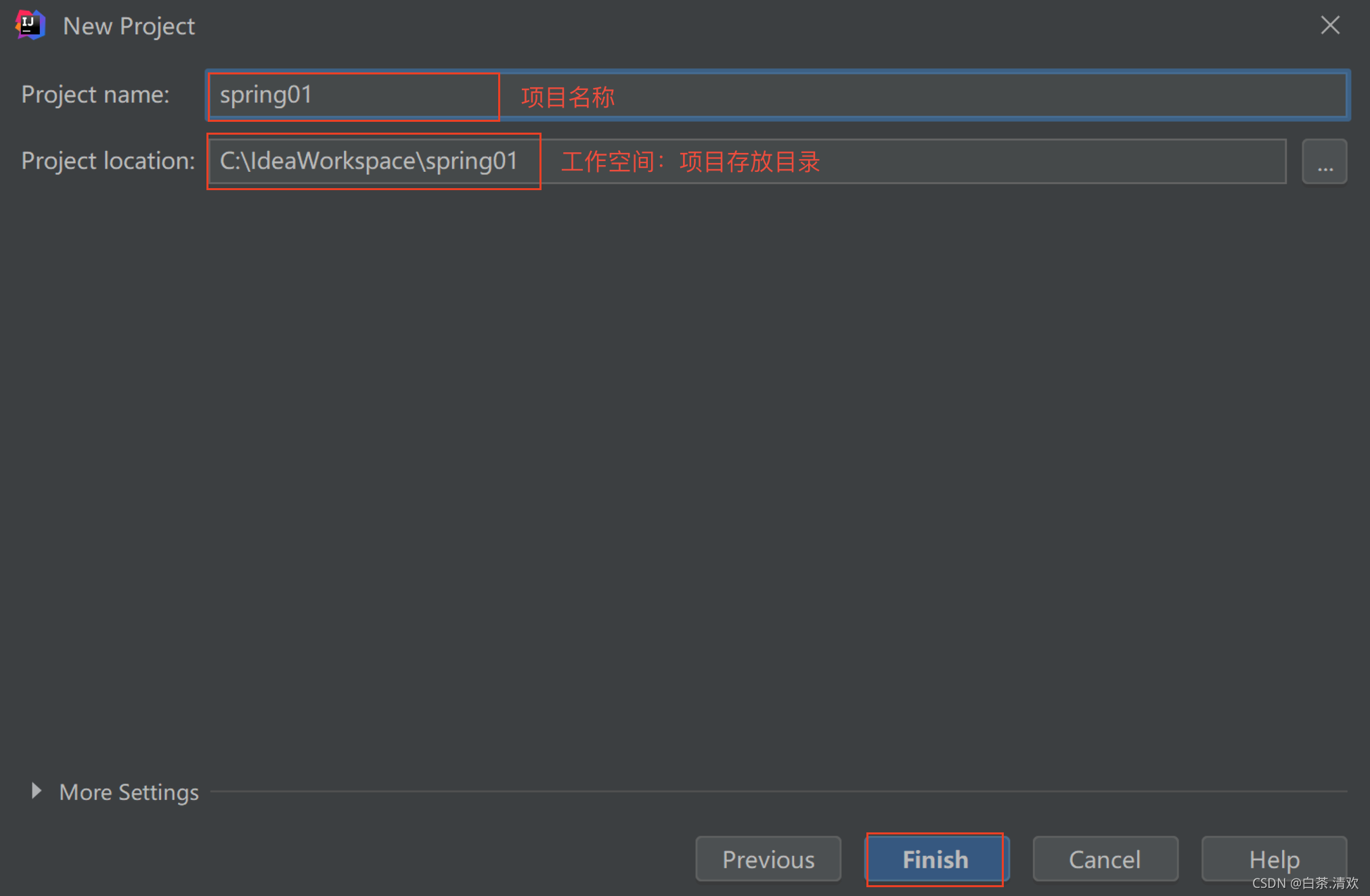Click the "New Project" window title
Screen dimensions: 1370x896
pos(129,26)
